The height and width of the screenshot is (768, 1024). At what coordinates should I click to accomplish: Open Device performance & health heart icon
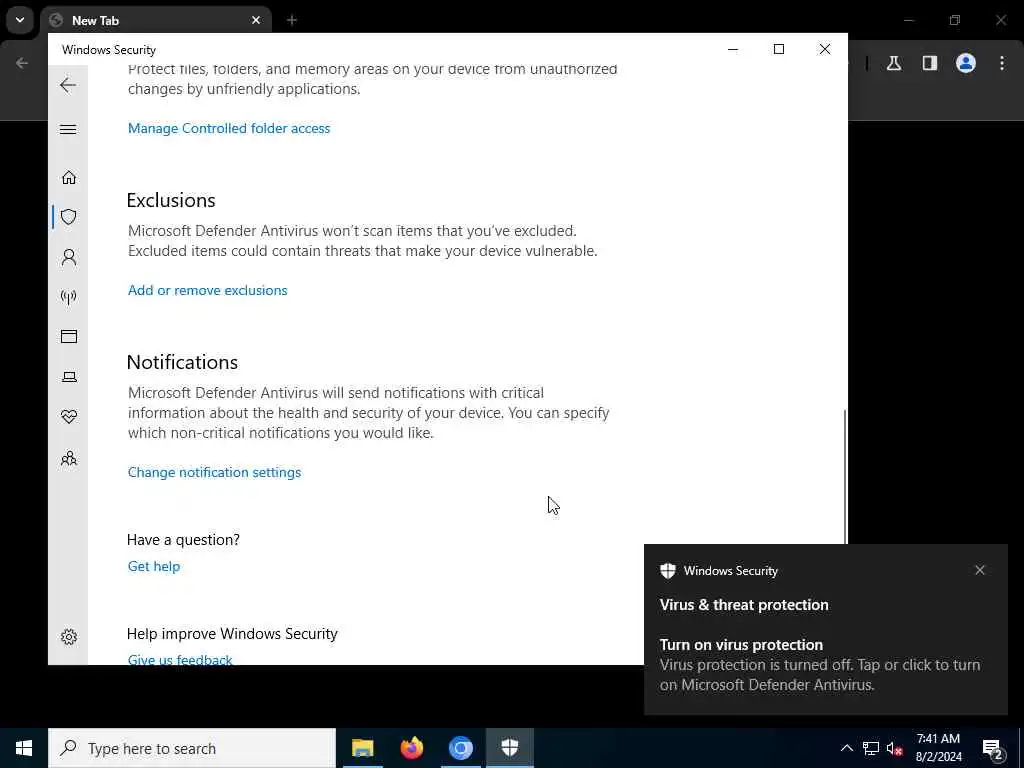69,417
